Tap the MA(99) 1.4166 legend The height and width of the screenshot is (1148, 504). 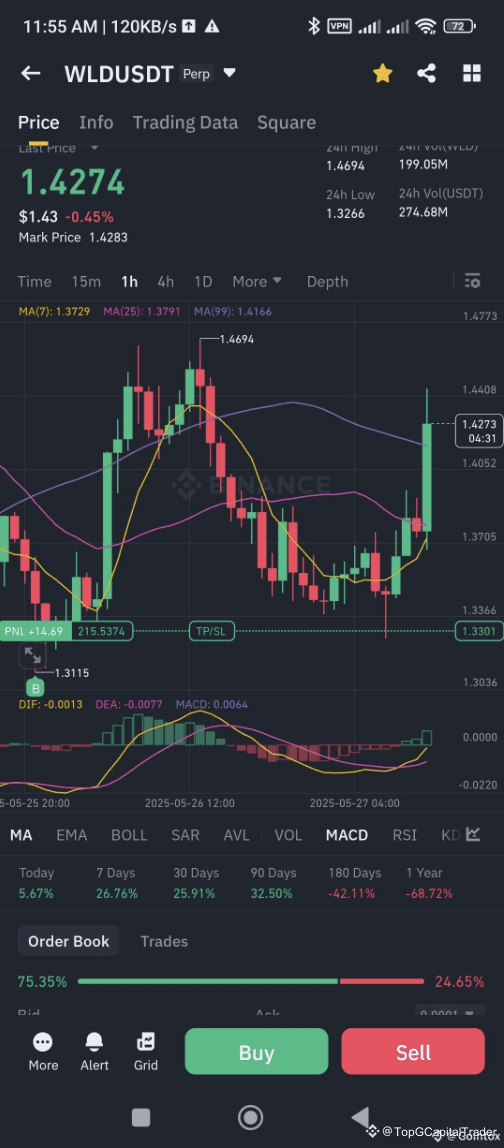[233, 311]
